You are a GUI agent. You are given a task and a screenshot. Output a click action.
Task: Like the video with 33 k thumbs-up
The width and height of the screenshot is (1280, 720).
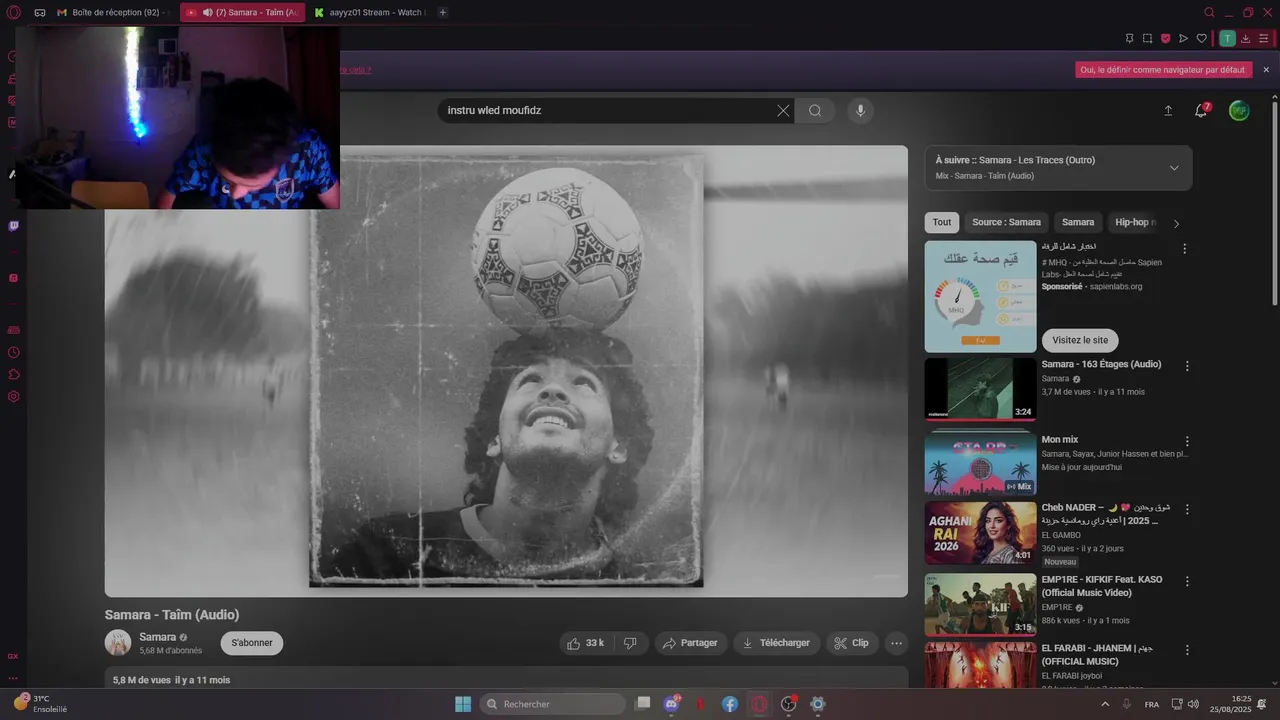pyautogui.click(x=585, y=643)
